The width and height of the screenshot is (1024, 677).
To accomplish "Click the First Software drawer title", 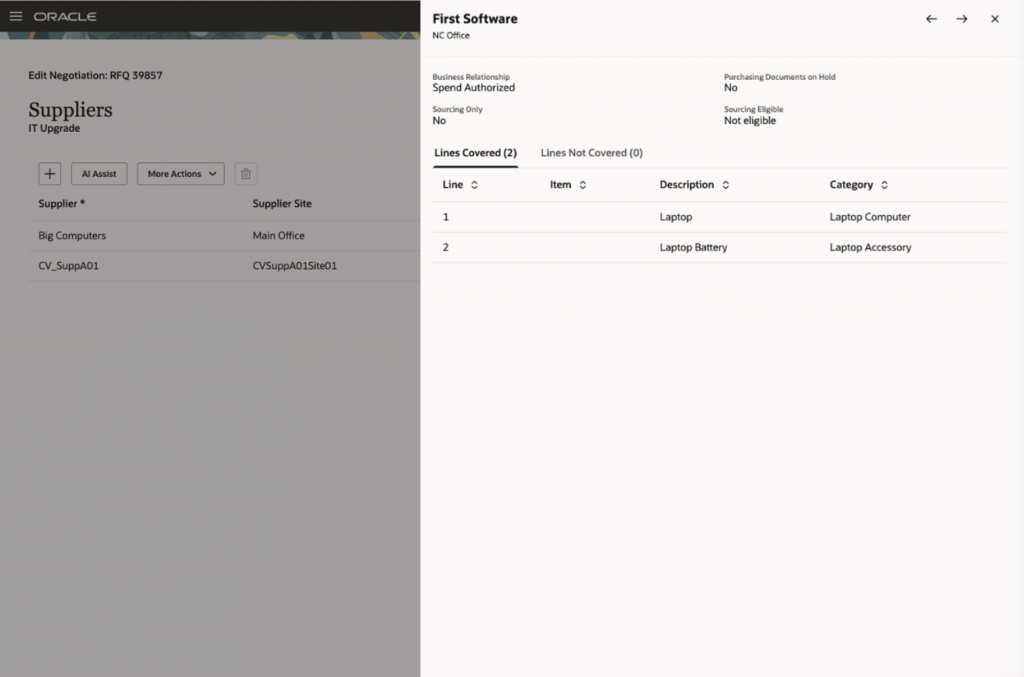I will 475,19.
